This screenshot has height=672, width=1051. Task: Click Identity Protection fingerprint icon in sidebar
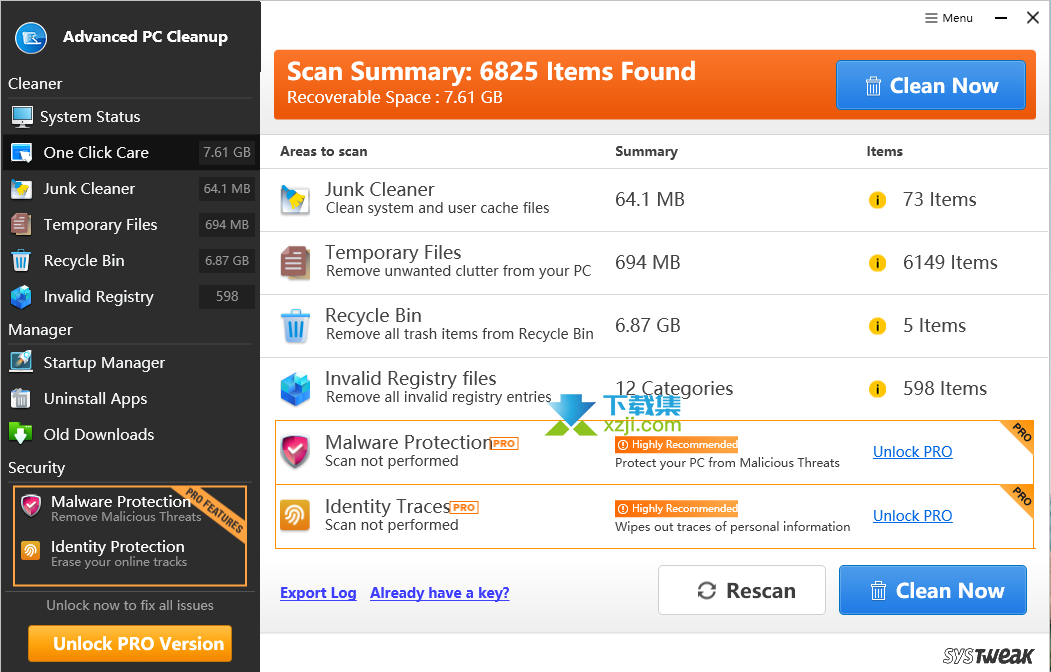click(x=31, y=551)
